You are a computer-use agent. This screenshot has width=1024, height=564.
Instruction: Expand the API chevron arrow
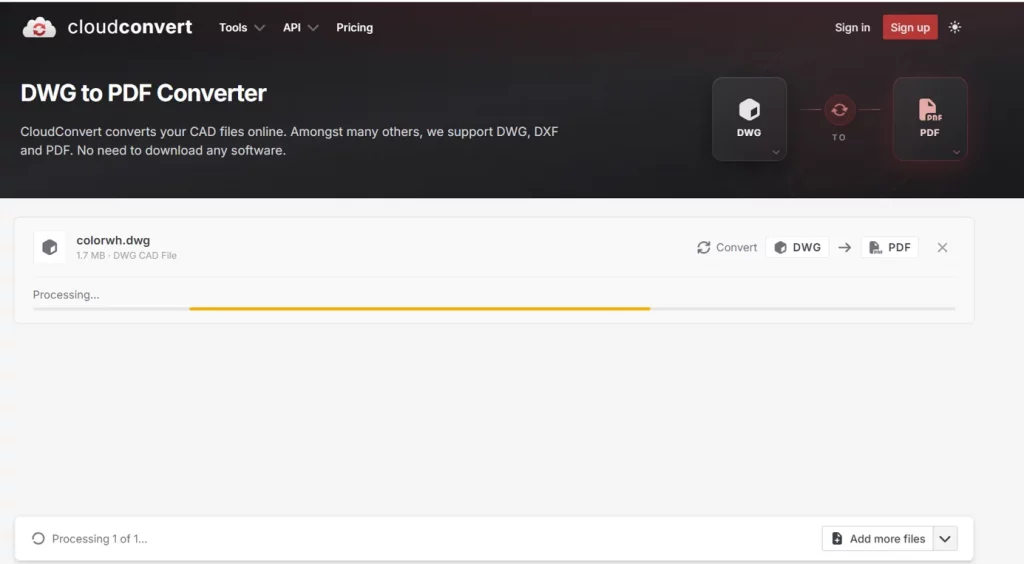[313, 27]
